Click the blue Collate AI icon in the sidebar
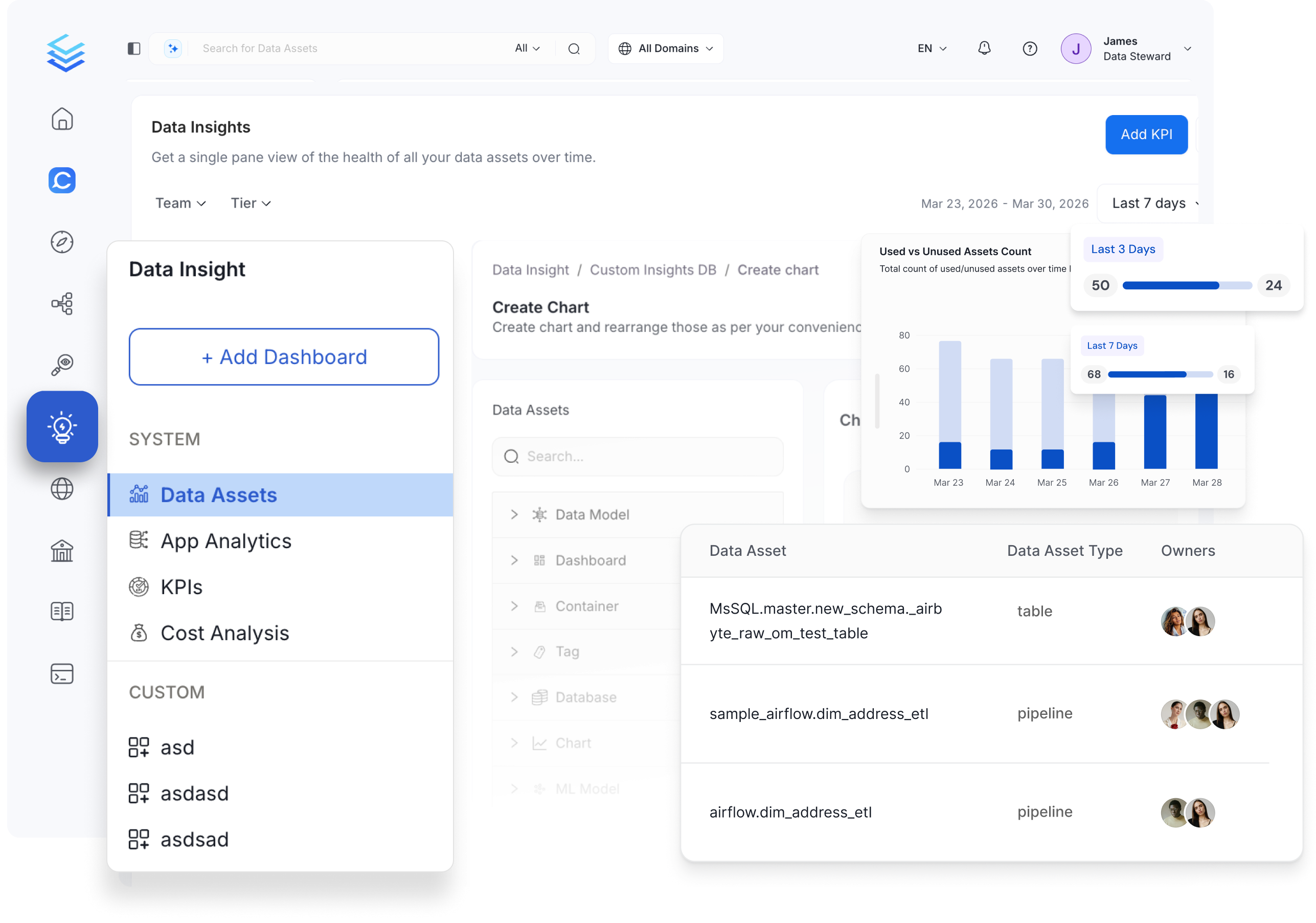 pyautogui.click(x=62, y=180)
